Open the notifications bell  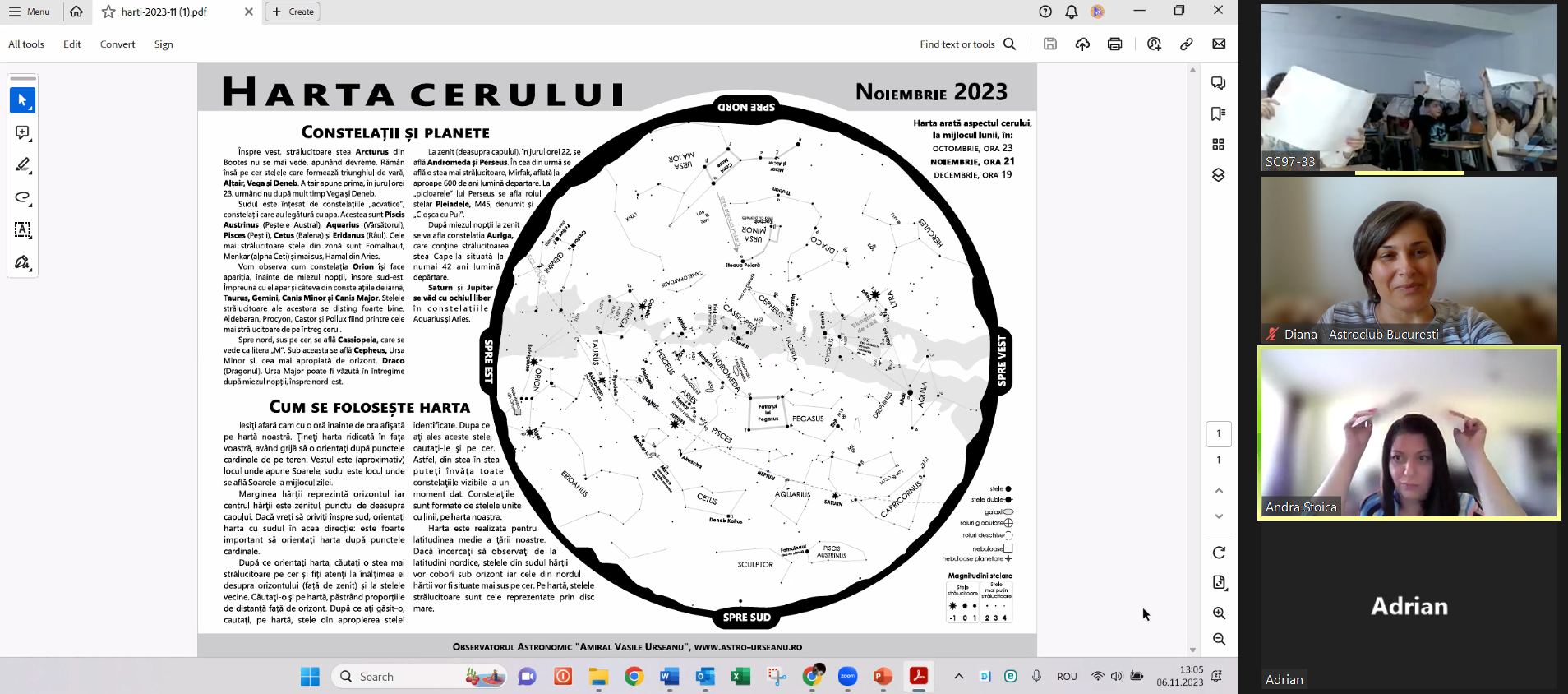coord(1072,12)
